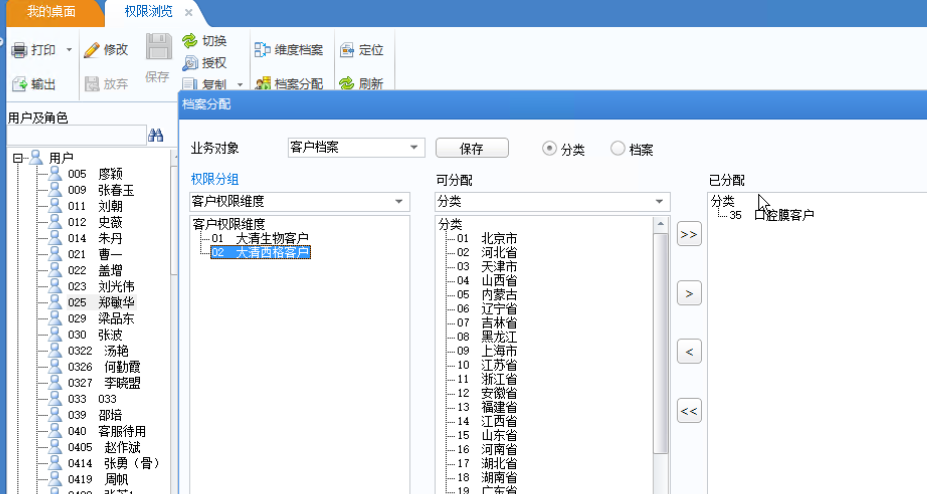Switch to 权限浏览 tab

[x=148, y=11]
